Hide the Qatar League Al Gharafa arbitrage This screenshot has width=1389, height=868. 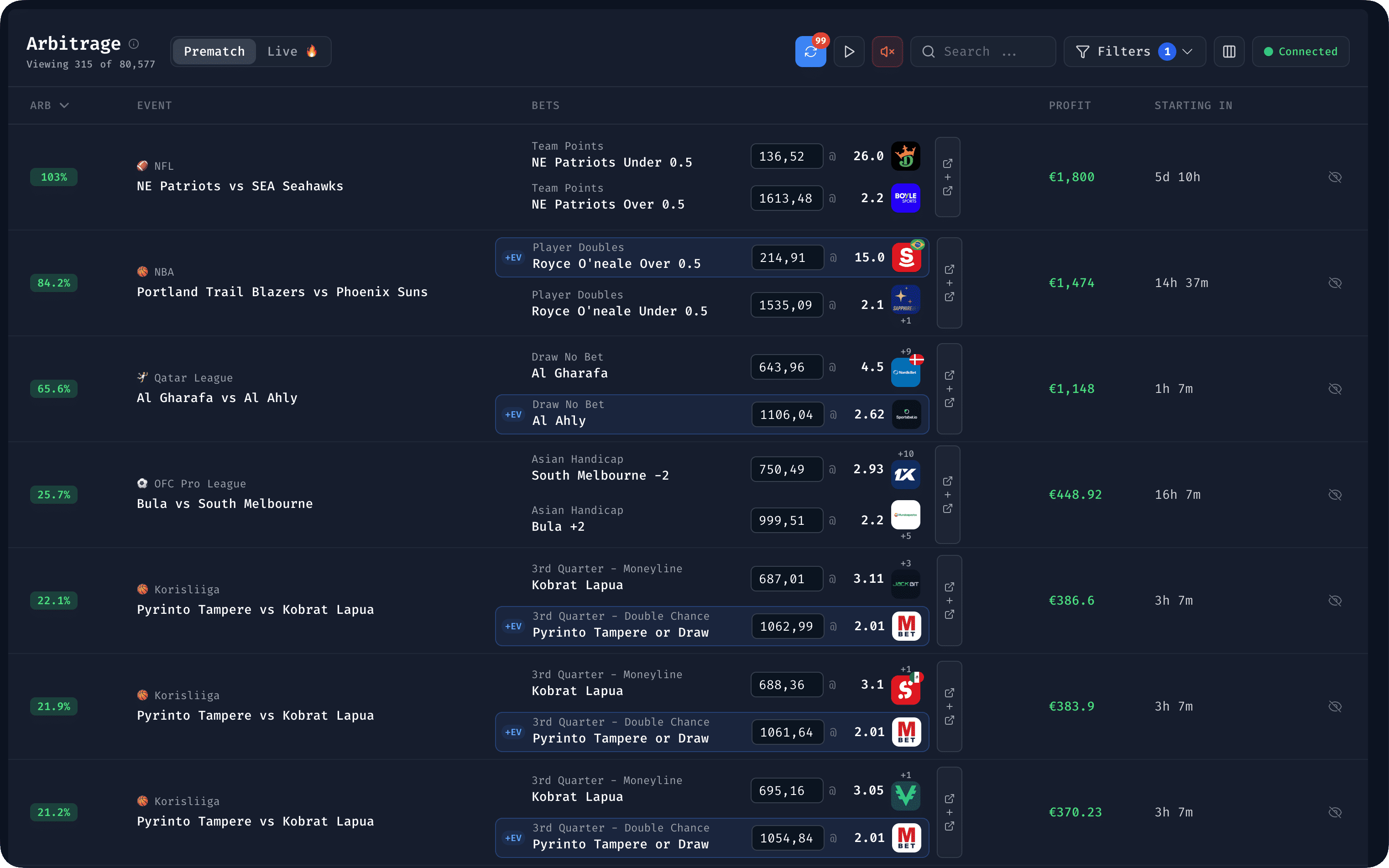click(1335, 389)
